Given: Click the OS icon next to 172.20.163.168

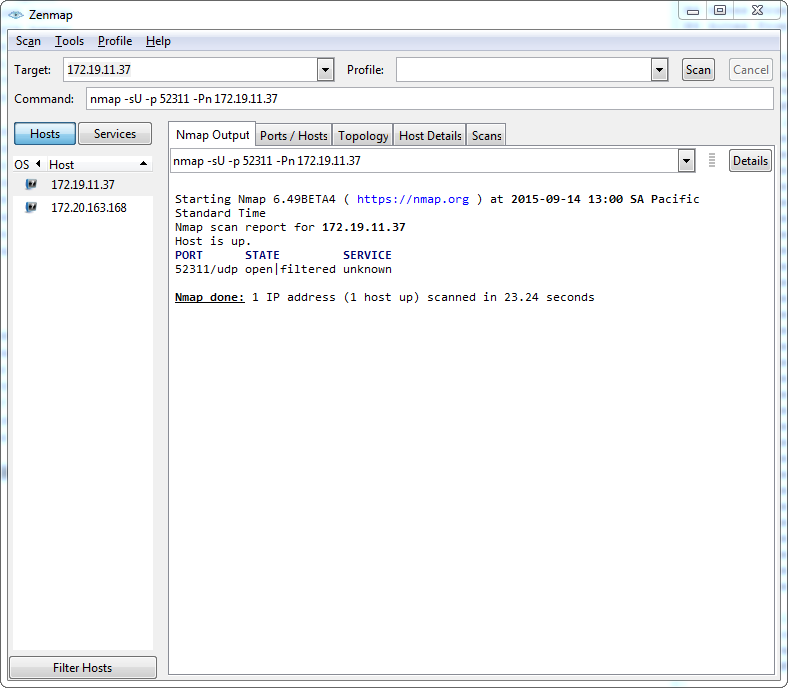Looking at the screenshot, I should tap(31, 207).
